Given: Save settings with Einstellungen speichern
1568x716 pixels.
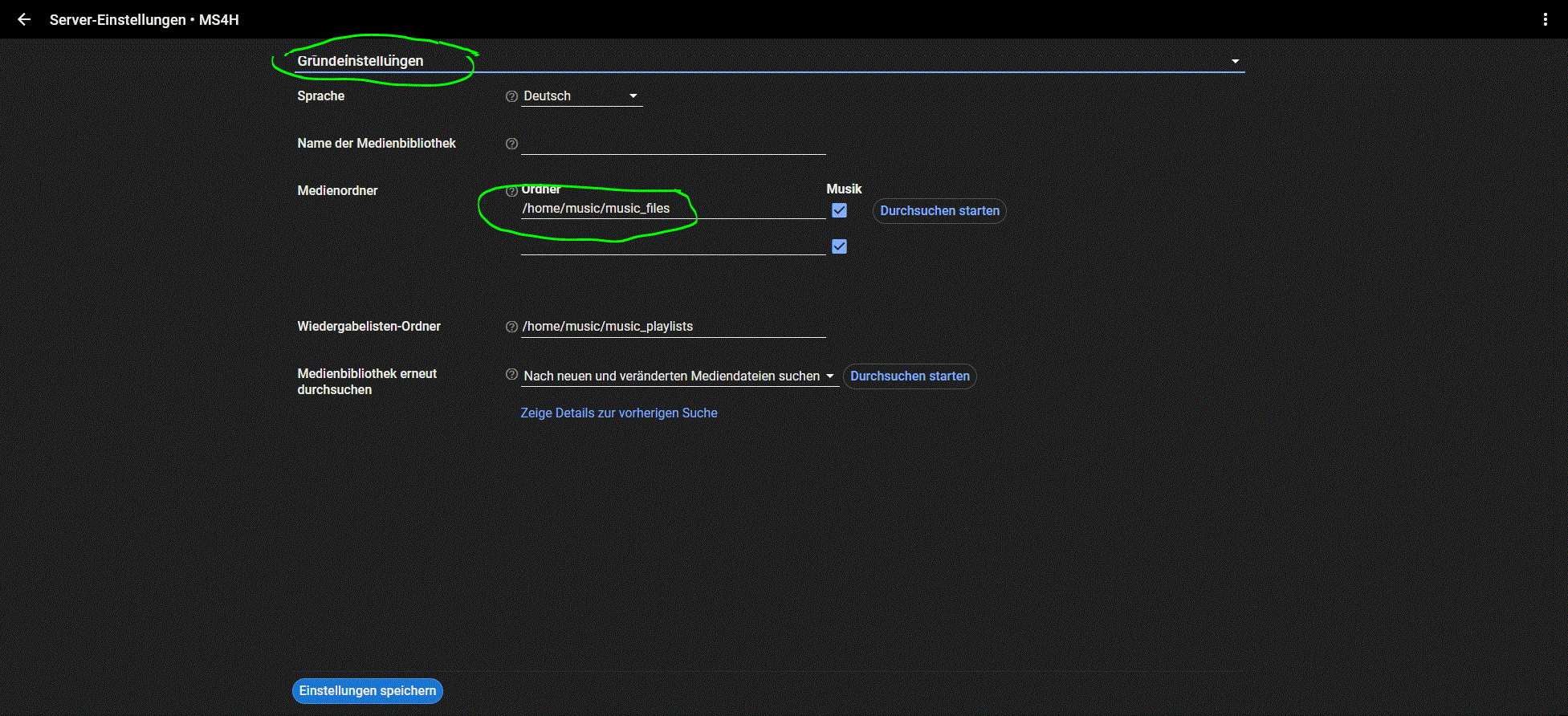Looking at the screenshot, I should point(368,691).
